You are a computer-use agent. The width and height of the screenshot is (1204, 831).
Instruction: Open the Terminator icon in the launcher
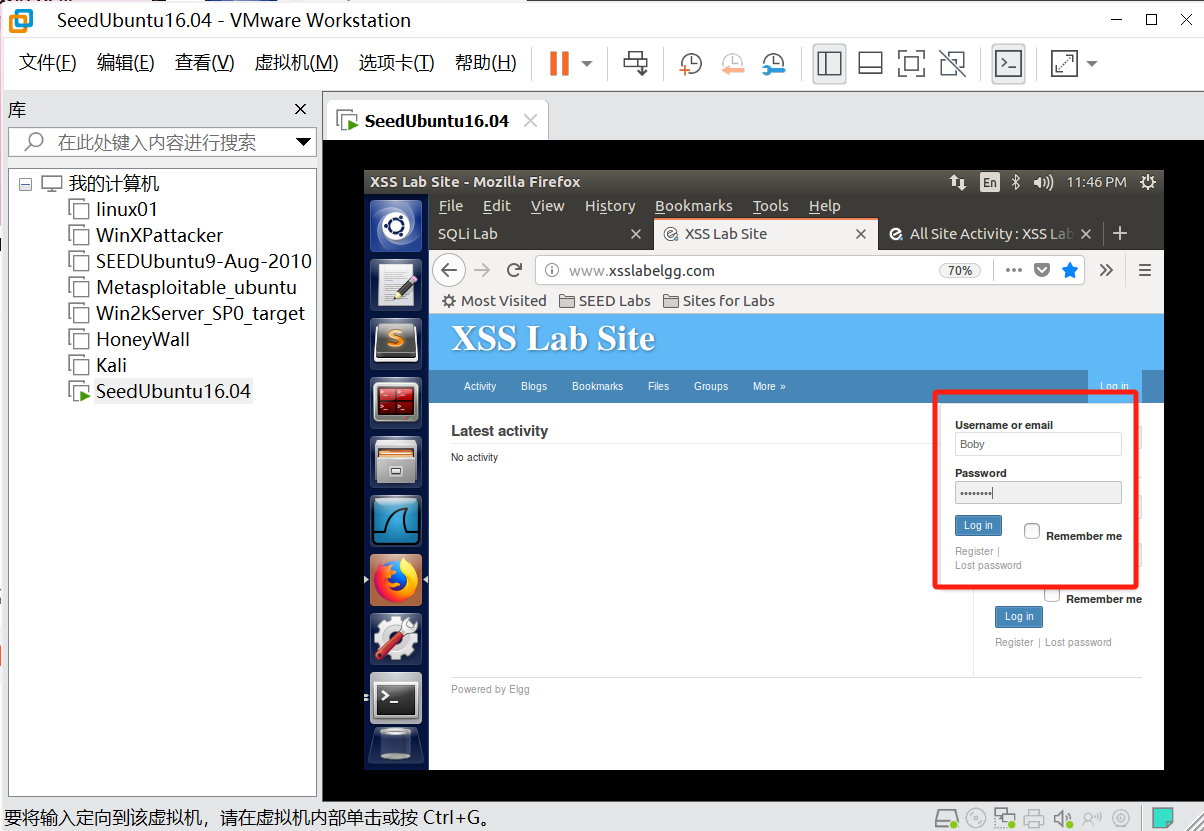pyautogui.click(x=396, y=402)
